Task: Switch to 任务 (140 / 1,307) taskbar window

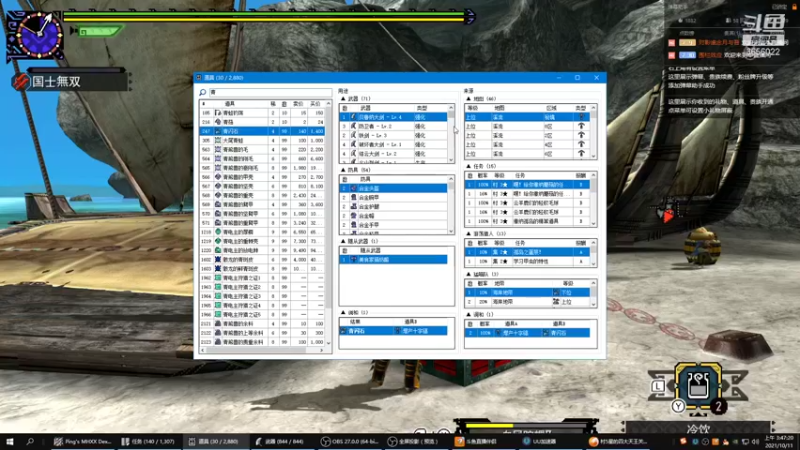Action: pos(148,441)
